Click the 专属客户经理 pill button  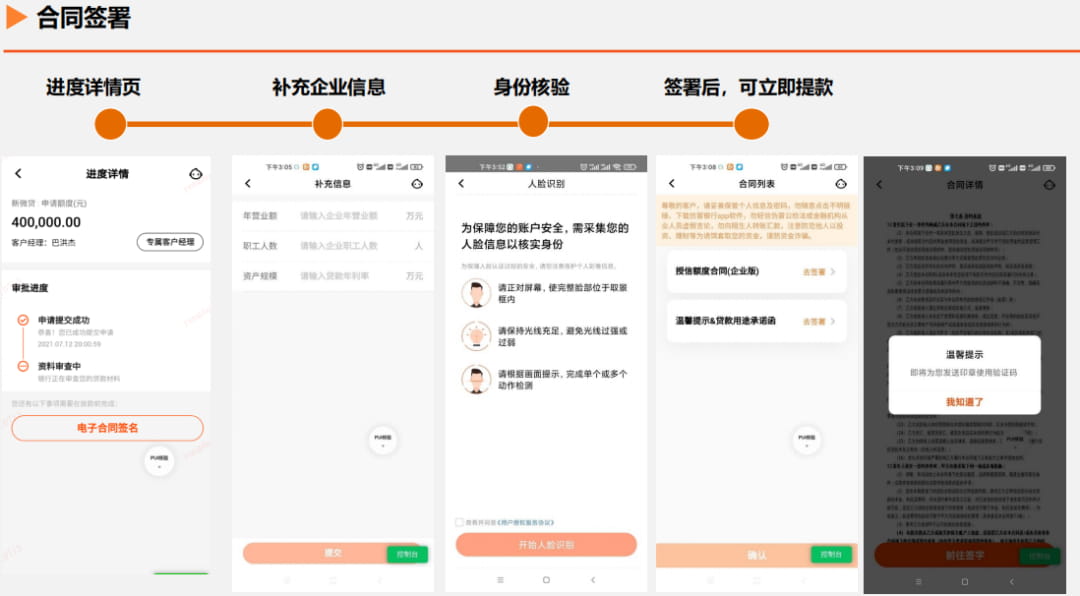170,242
